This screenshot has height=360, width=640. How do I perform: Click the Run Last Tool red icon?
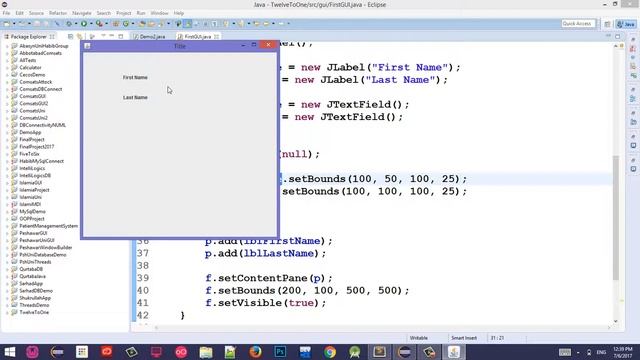(99, 24)
